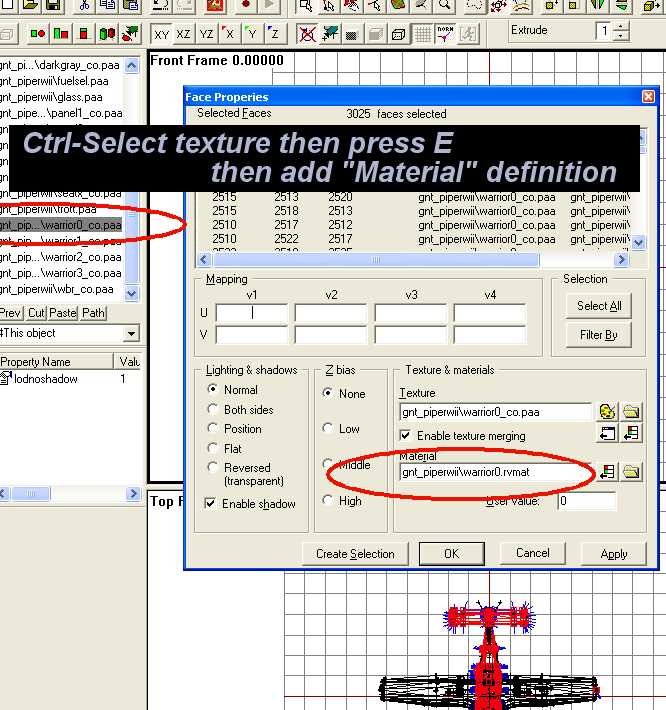
Task: Disable the Enable texture merging checkbox
Action: pyautogui.click(x=405, y=435)
